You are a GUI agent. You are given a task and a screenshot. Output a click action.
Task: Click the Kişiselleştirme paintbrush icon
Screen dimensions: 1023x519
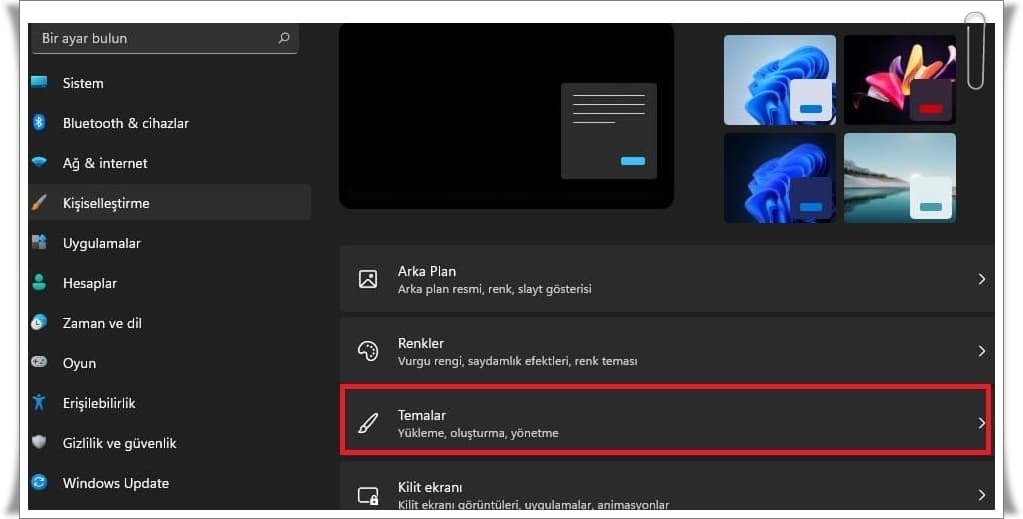click(x=39, y=202)
